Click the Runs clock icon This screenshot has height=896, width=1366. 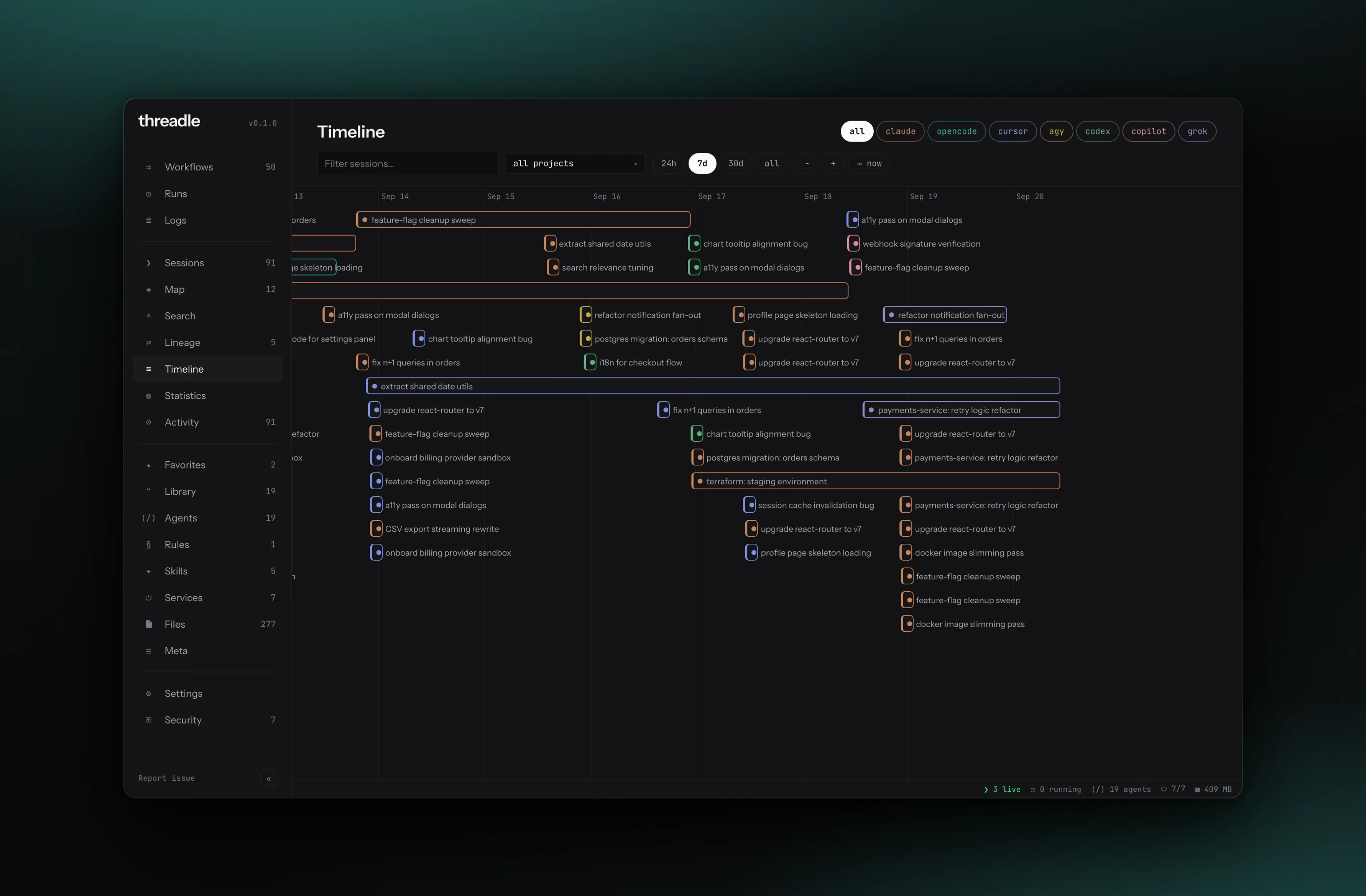tap(149, 194)
